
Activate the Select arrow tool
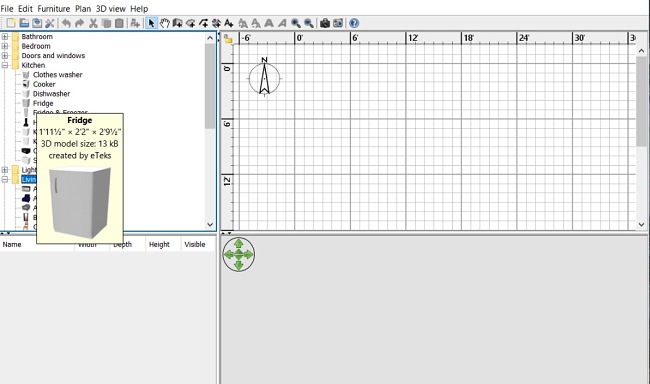pos(151,23)
